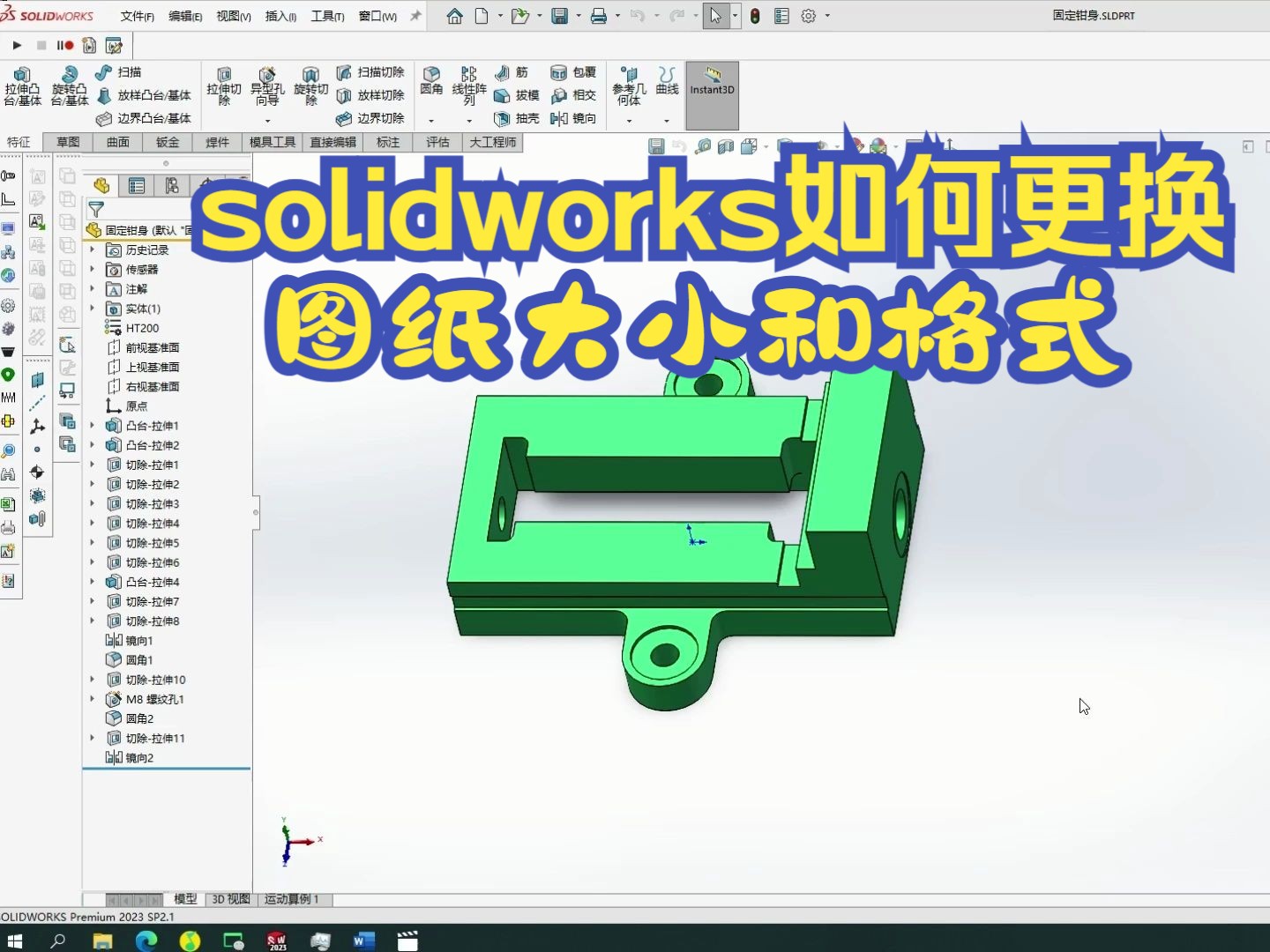Switch to the 评估 ribbon tab
Viewport: 1270px width, 952px height.
click(x=437, y=142)
